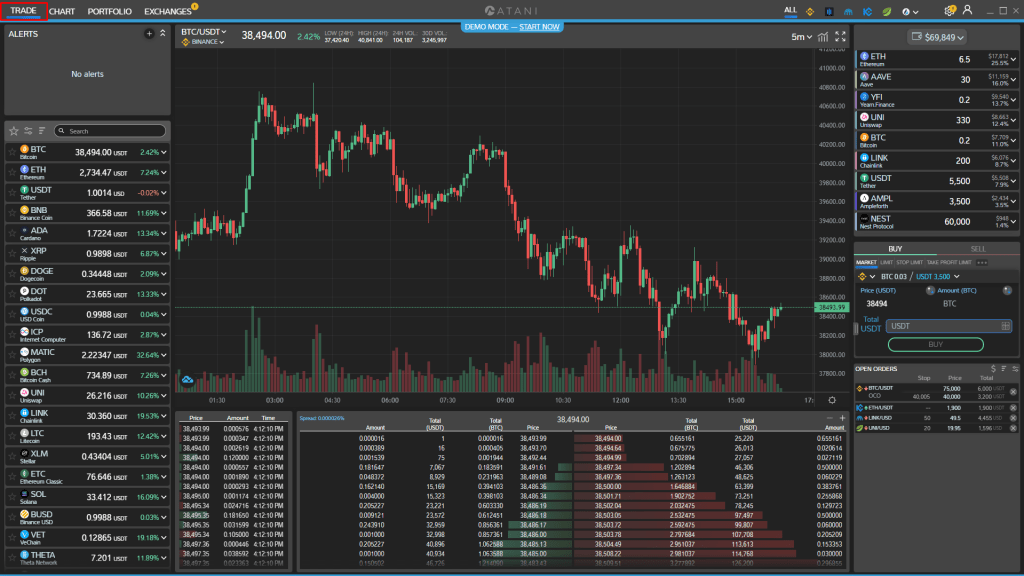This screenshot has height=576, width=1024.
Task: Open chart indicators icon
Action: pyautogui.click(x=823, y=37)
